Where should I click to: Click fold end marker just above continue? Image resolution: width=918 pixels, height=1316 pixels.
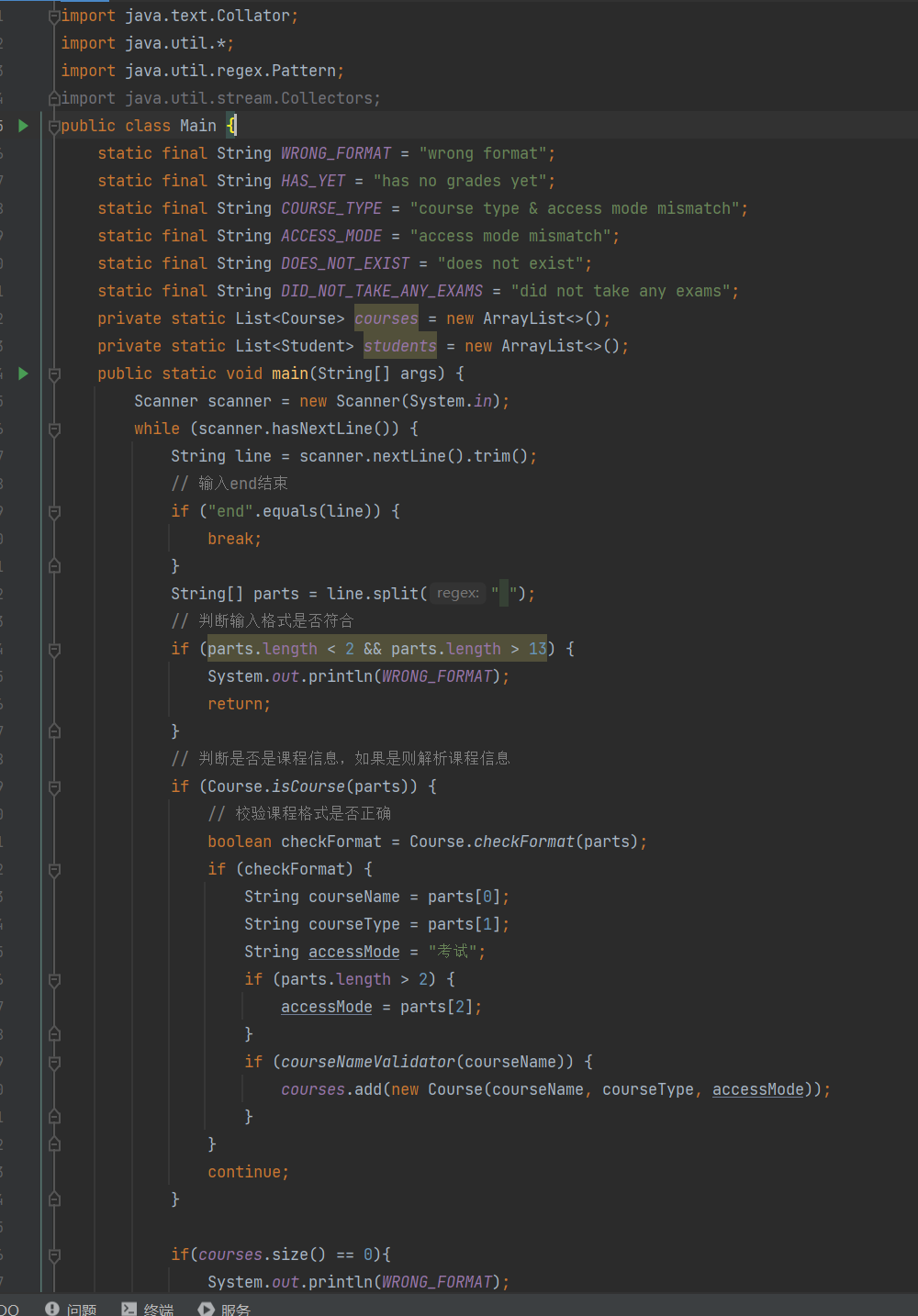tap(54, 1144)
